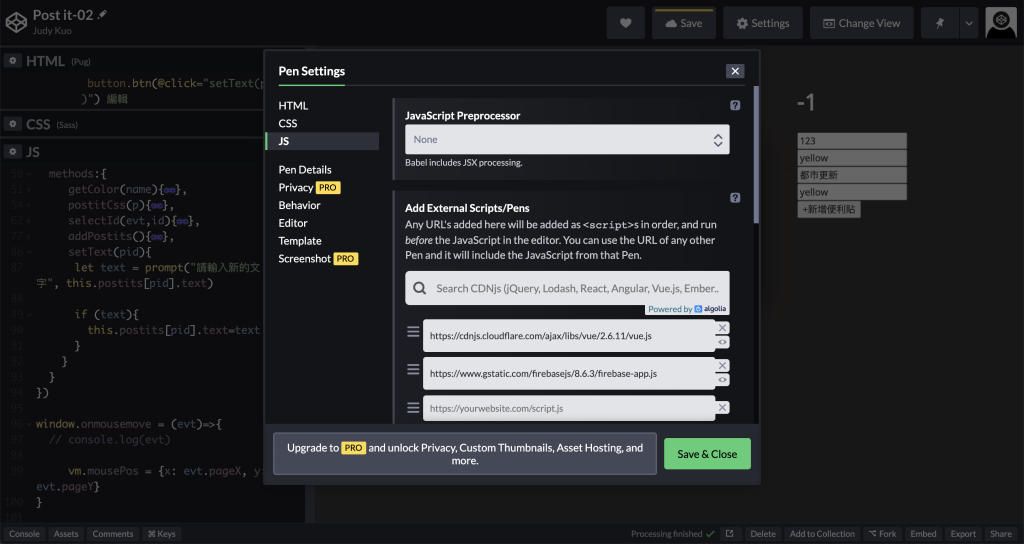Expand folded getColor code on line 51
This screenshot has width=1024, height=544.
click(170, 190)
